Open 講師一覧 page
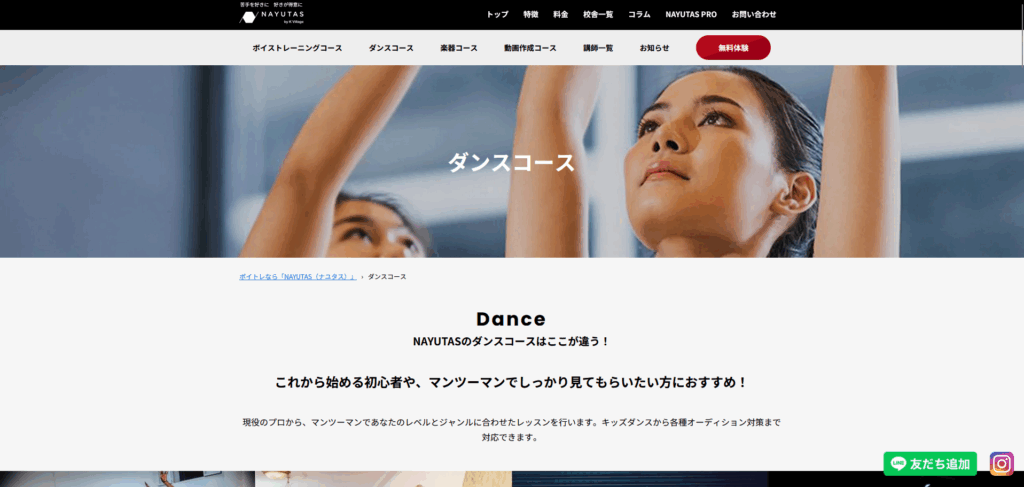1024x487 pixels. point(598,48)
